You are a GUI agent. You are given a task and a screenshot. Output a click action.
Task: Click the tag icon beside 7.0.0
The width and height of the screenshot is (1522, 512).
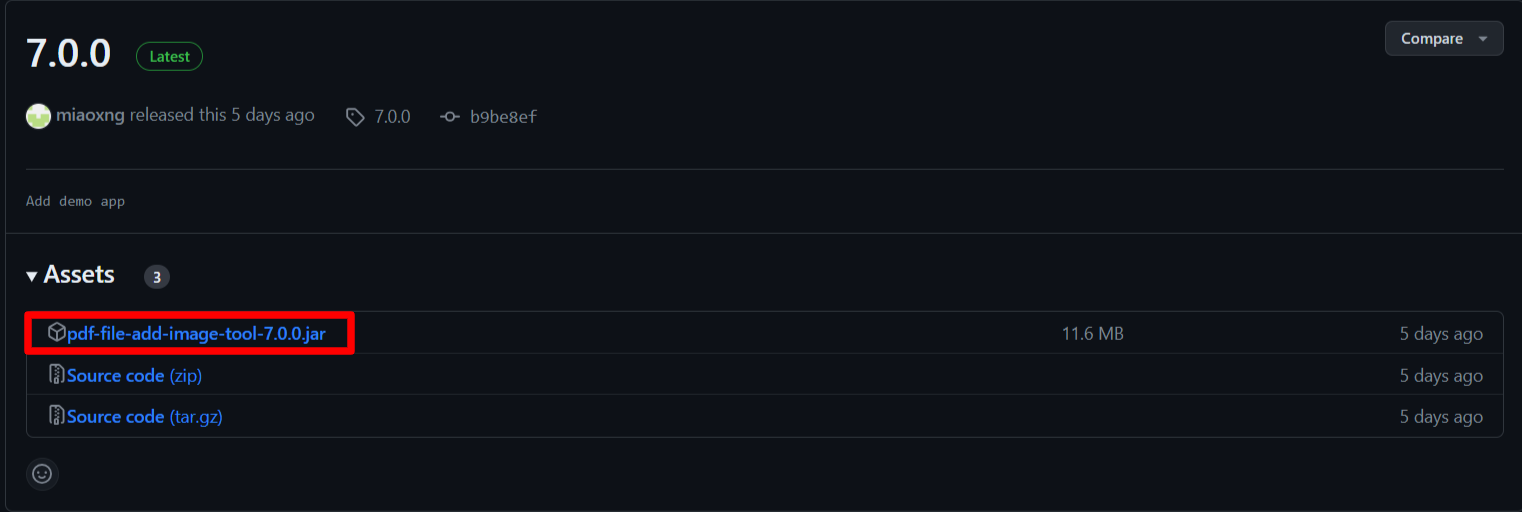point(355,117)
